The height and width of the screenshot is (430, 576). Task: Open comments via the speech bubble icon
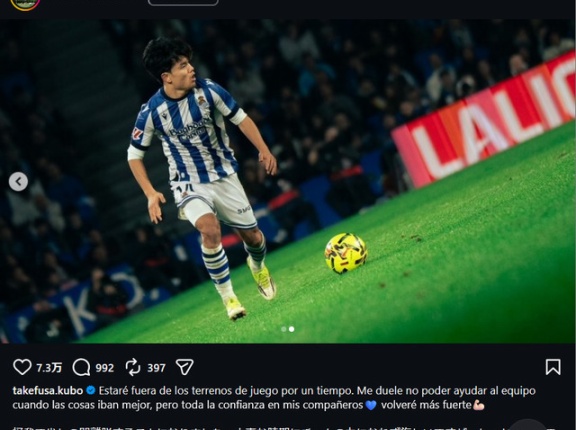click(x=81, y=367)
